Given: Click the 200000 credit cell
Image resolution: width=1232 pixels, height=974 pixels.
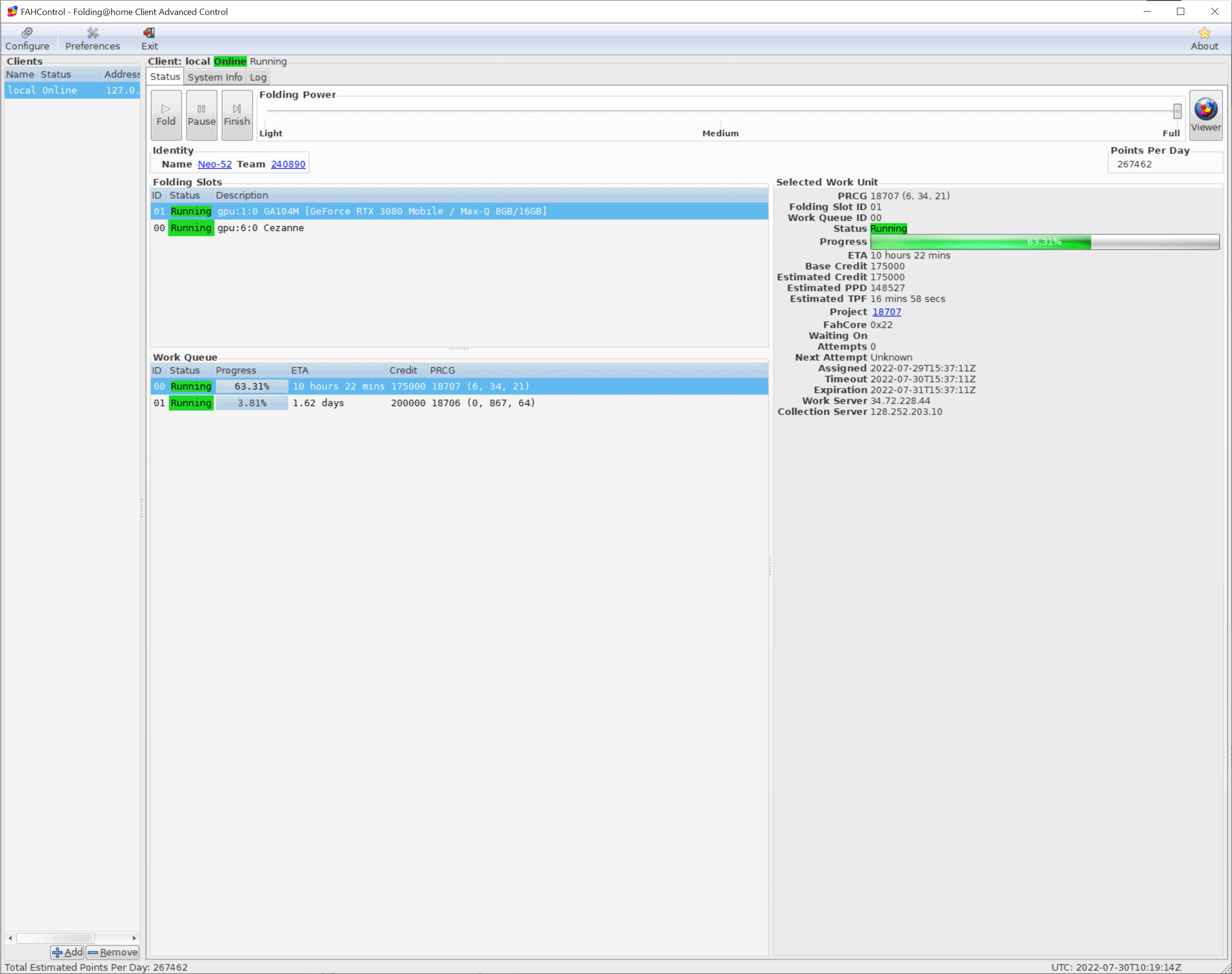Looking at the screenshot, I should click(x=408, y=403).
